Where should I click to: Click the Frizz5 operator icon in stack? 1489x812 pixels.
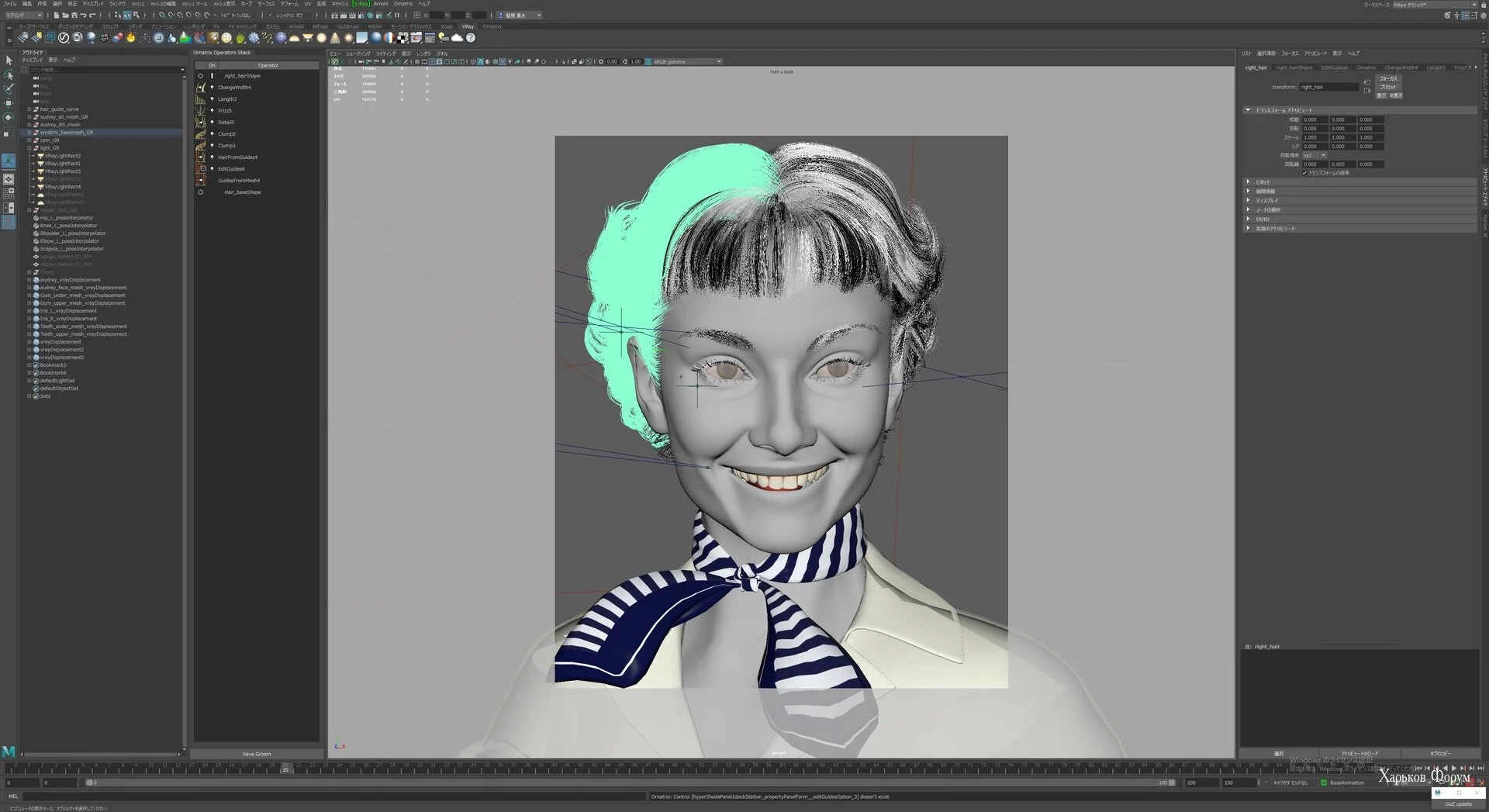(x=201, y=111)
